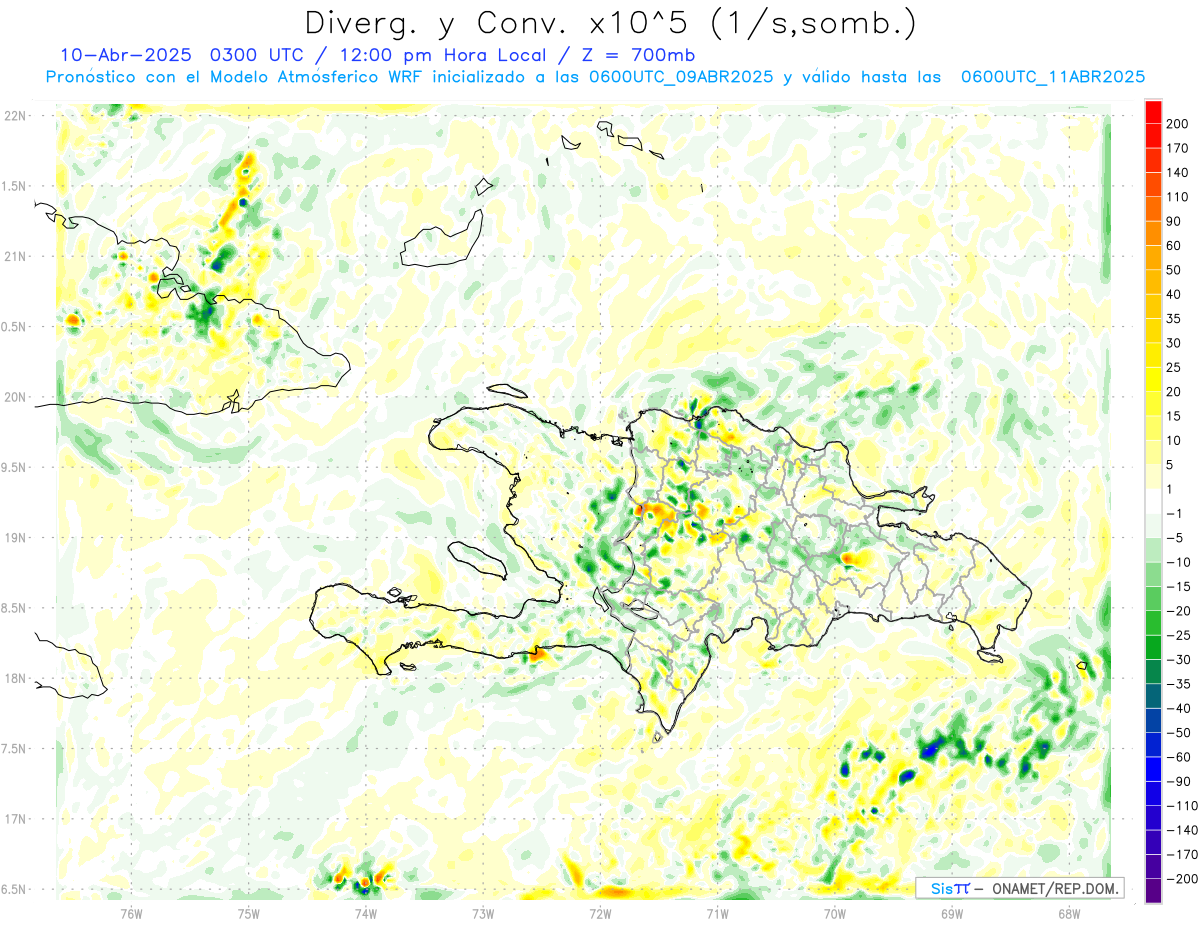Click the positive "90" color bar value
Screen dimensions: 1200x927
[x=1174, y=221]
